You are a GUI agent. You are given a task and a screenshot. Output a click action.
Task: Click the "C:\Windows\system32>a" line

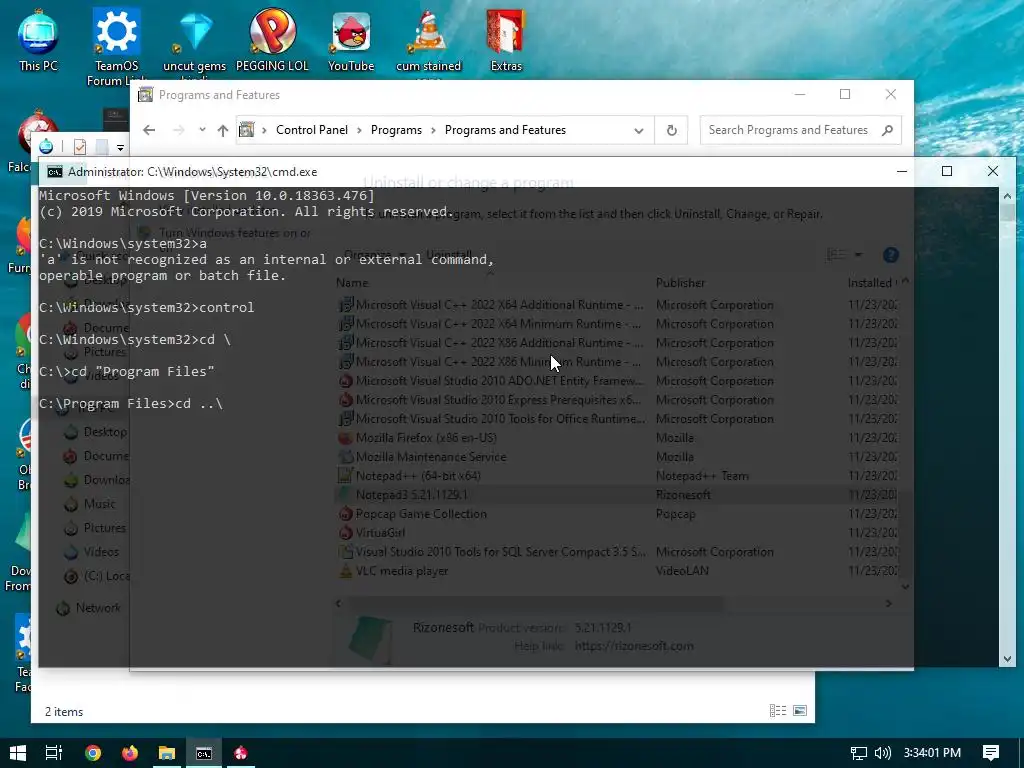tap(123, 244)
